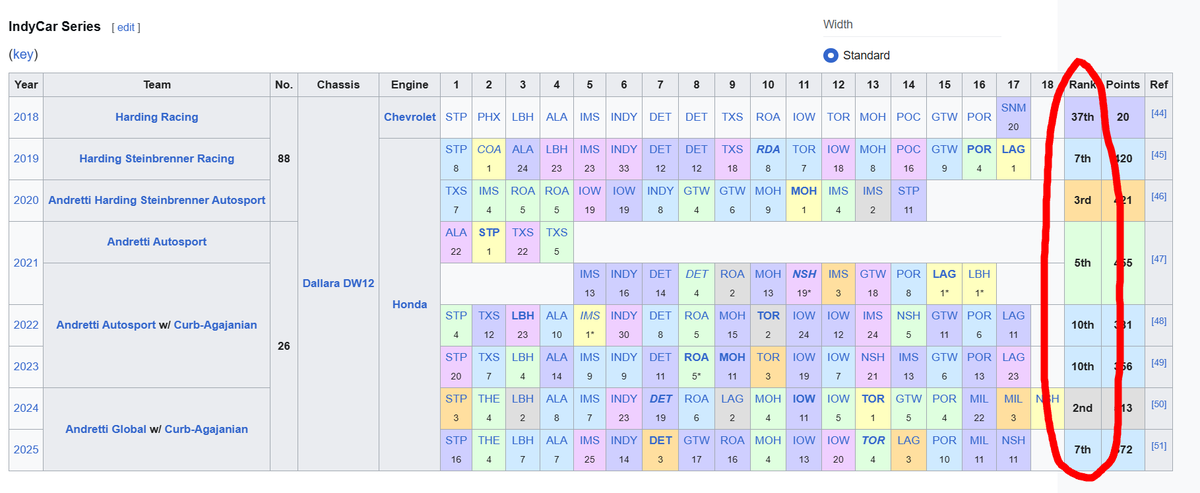Open the 2021 season year link
Screen dimensions: 1200x493
[x=26, y=263]
